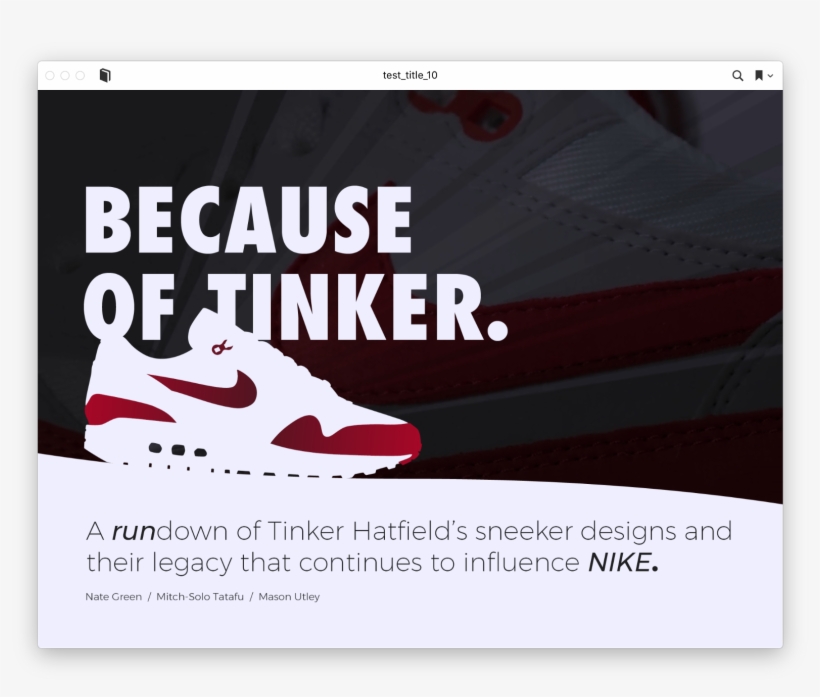Click the bookmark icon in title bar
820x697 pixels.
click(759, 75)
